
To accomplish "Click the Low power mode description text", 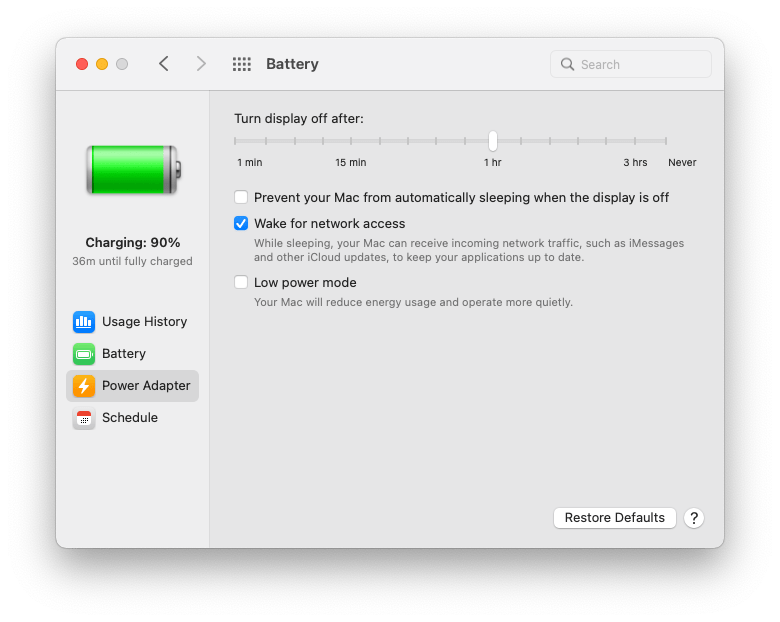I will (x=413, y=302).
